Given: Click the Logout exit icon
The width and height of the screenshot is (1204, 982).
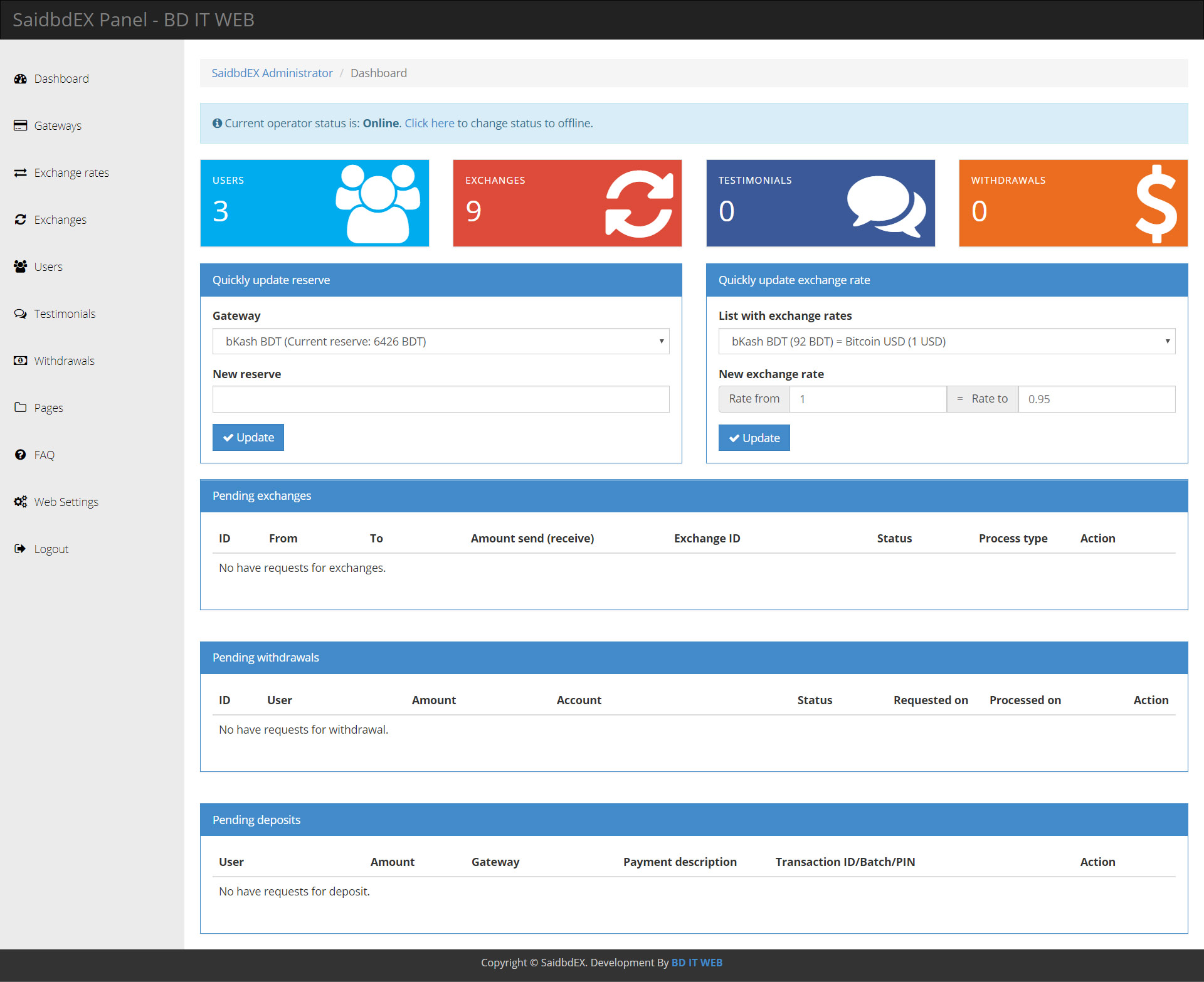Looking at the screenshot, I should (x=20, y=549).
